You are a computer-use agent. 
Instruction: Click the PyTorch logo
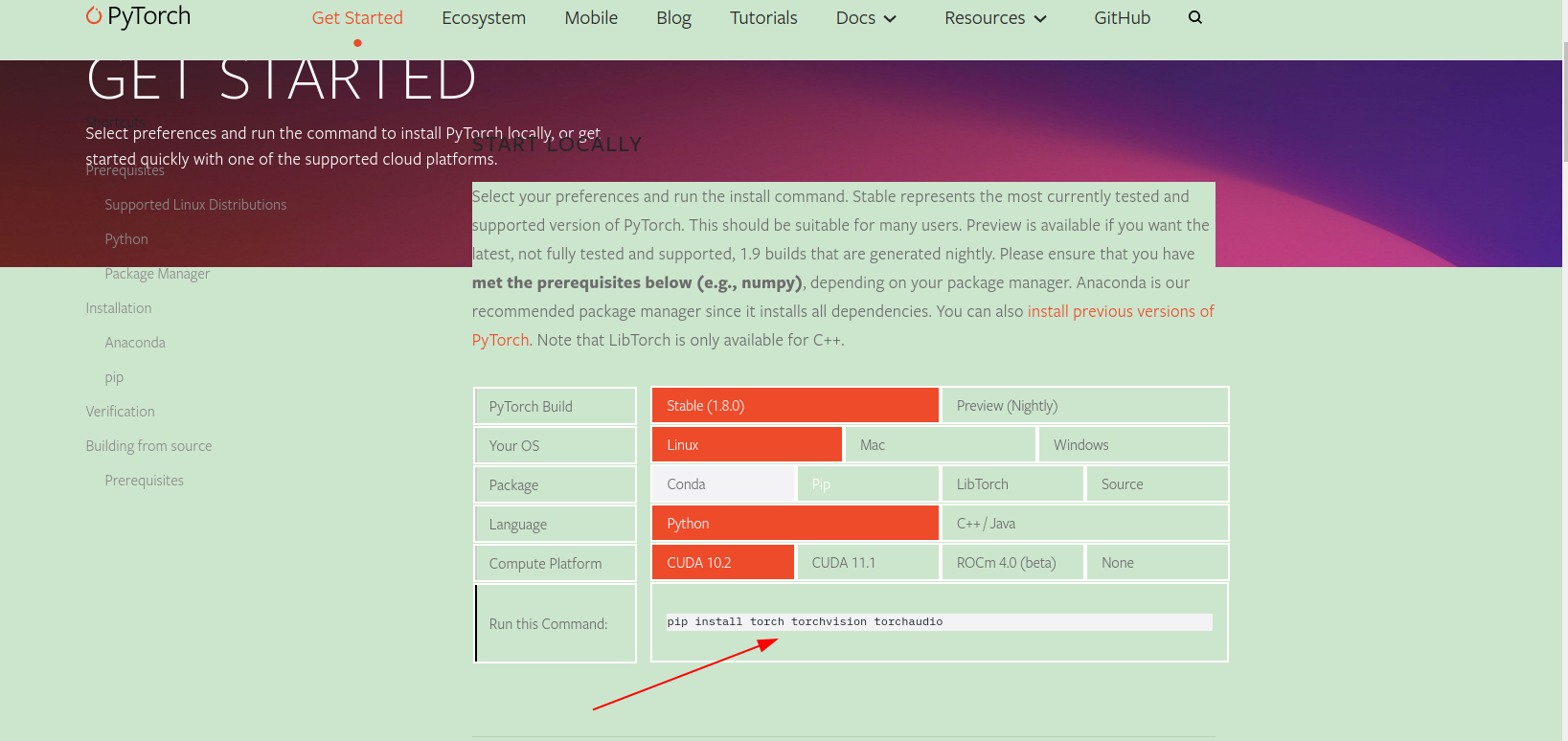pyautogui.click(x=138, y=16)
